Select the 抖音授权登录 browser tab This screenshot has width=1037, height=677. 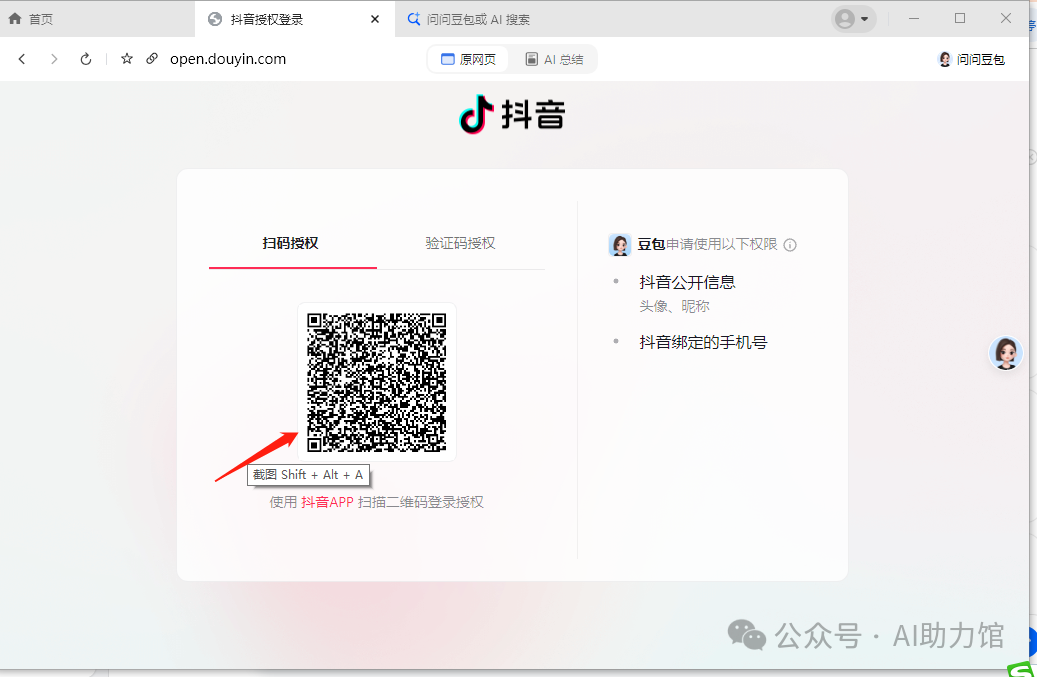tap(294, 19)
